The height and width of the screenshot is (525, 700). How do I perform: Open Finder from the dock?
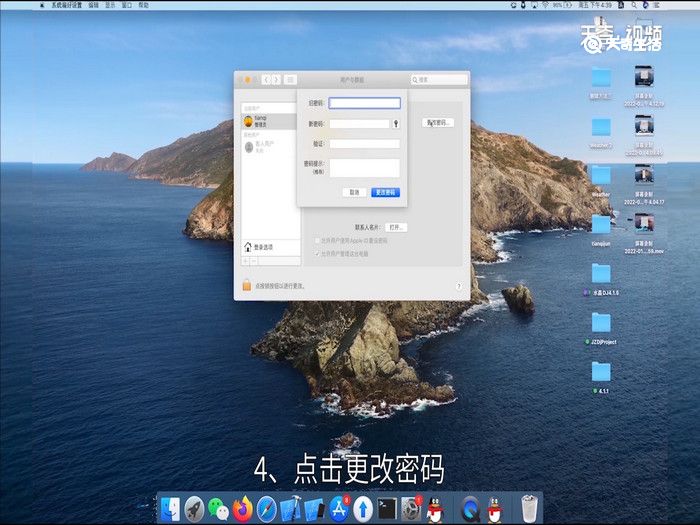click(170, 509)
